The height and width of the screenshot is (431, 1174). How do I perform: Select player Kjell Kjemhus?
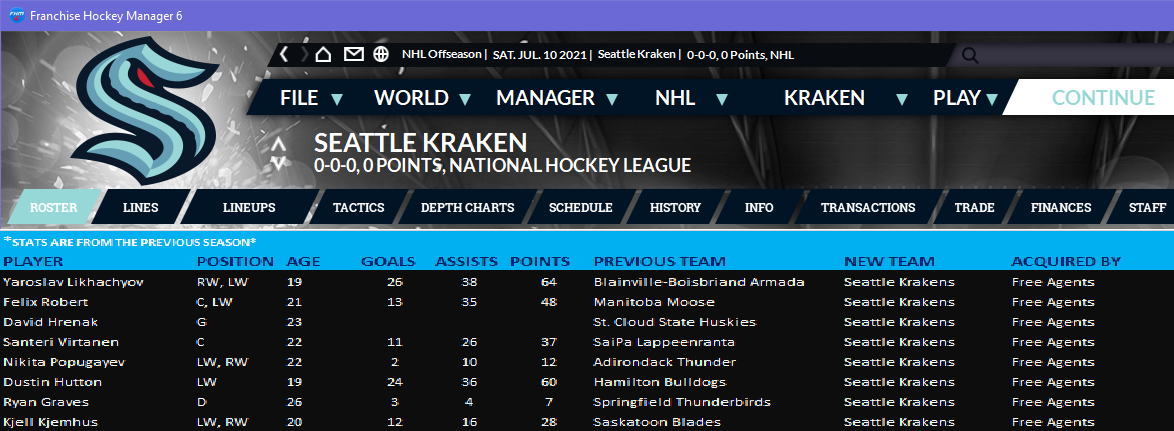[x=49, y=422]
